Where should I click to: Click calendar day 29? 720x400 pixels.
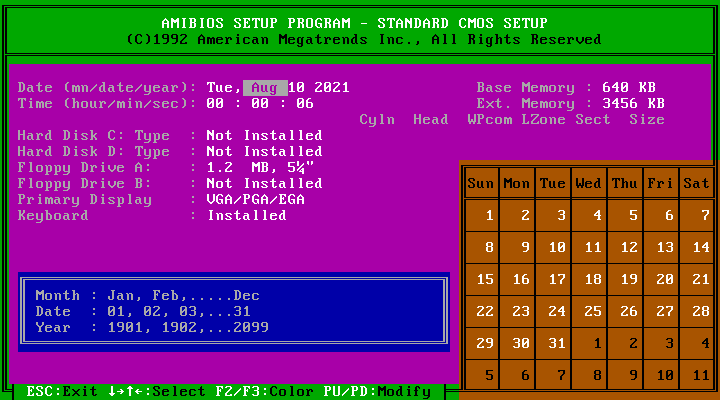point(485,344)
